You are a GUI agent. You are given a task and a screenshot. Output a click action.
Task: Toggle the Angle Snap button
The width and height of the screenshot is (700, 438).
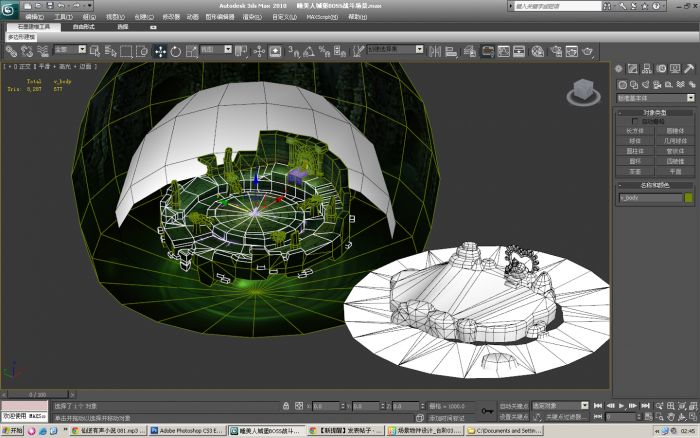coord(308,51)
